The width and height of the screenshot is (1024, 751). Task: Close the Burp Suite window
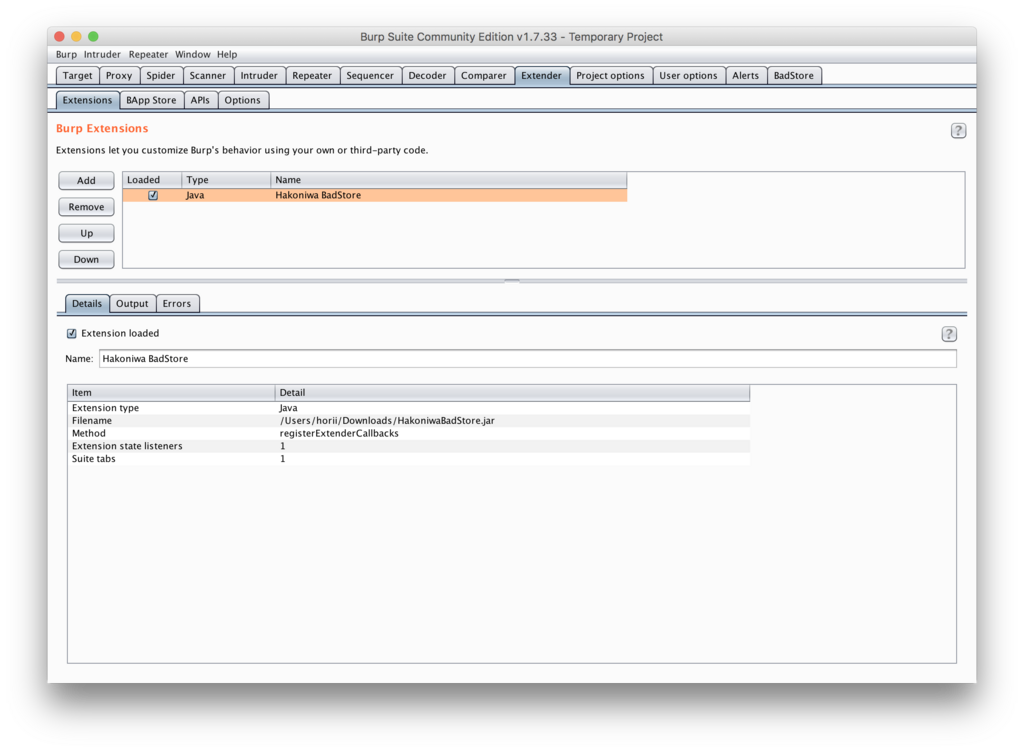59,37
